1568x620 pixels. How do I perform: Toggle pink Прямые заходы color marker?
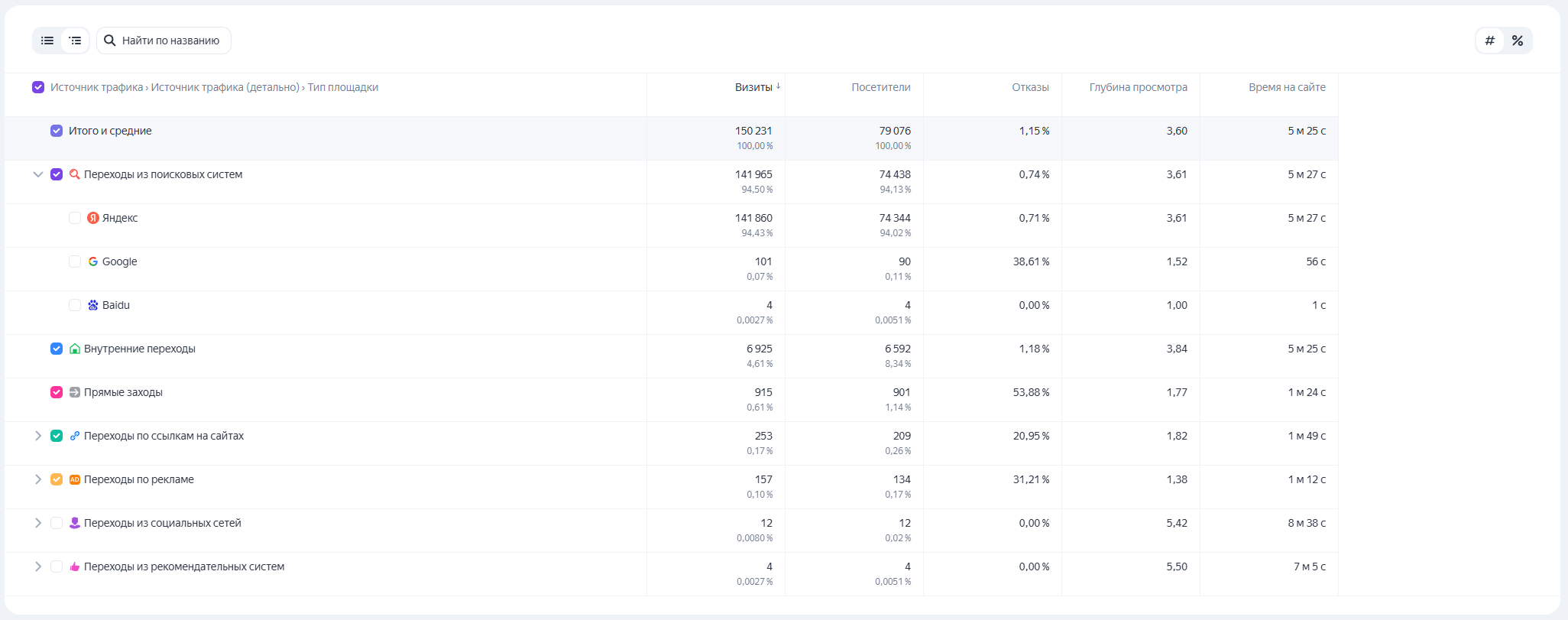[x=57, y=392]
